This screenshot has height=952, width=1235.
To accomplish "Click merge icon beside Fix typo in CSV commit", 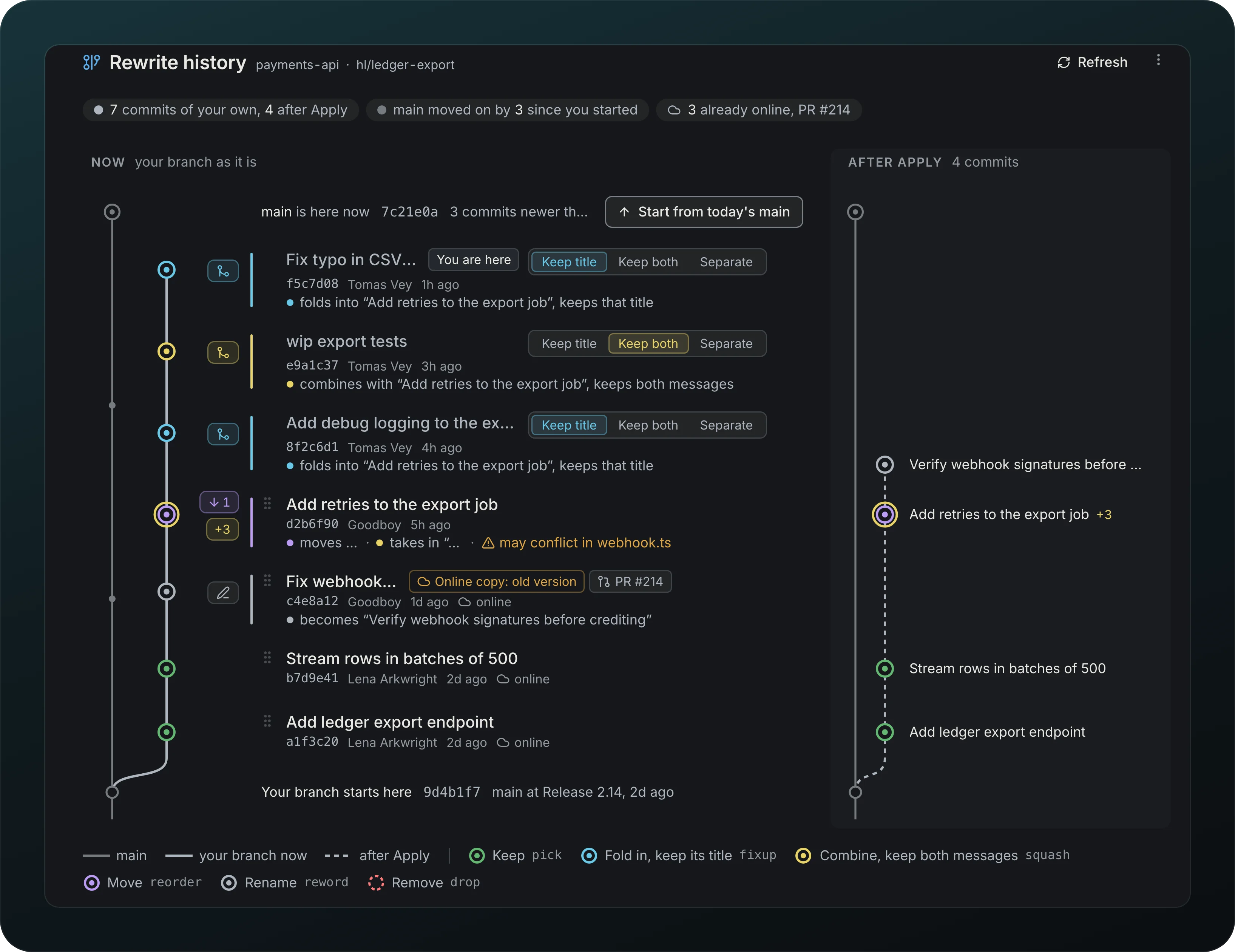I will pyautogui.click(x=223, y=271).
